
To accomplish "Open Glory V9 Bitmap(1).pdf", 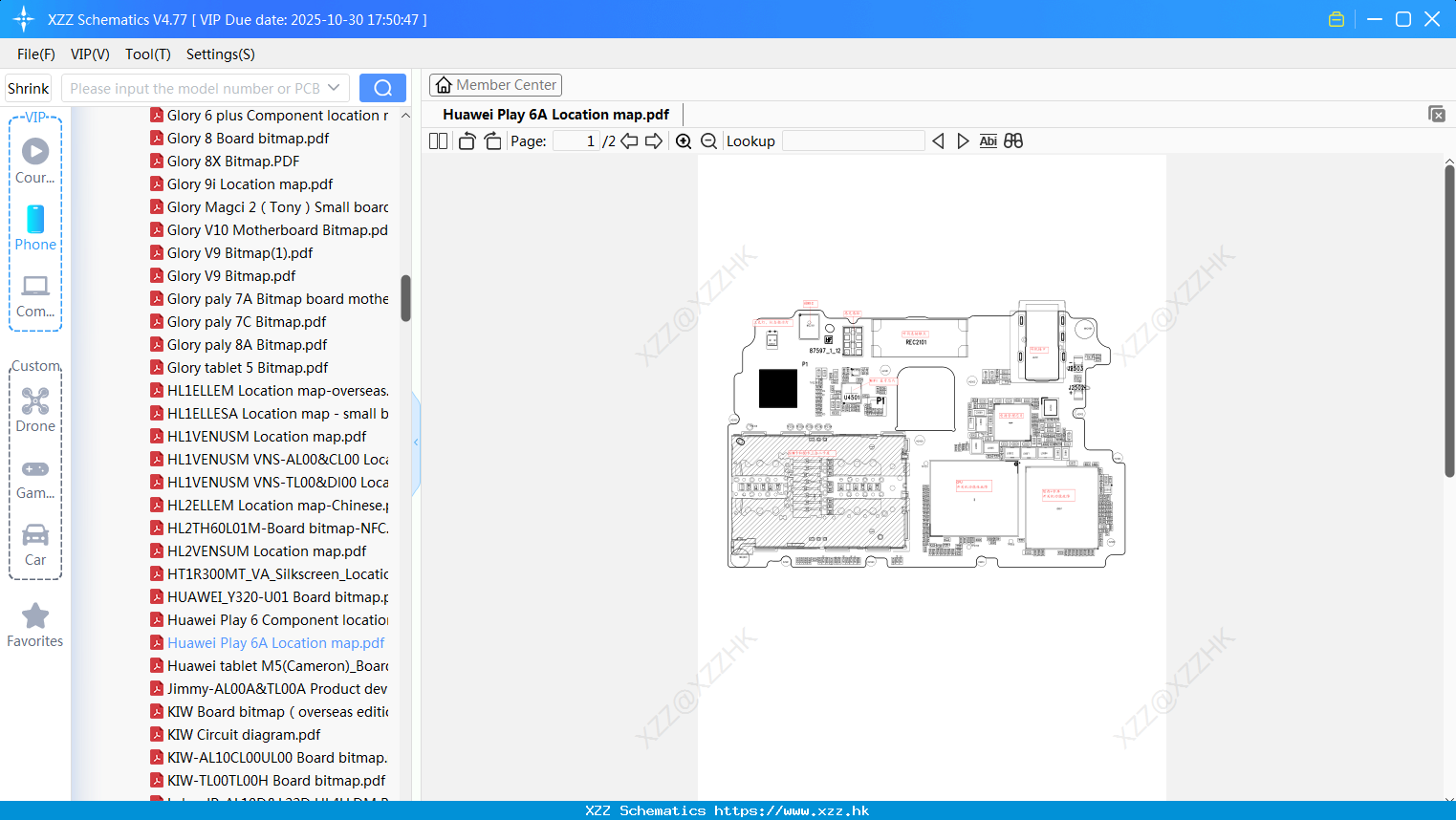I will coord(240,252).
